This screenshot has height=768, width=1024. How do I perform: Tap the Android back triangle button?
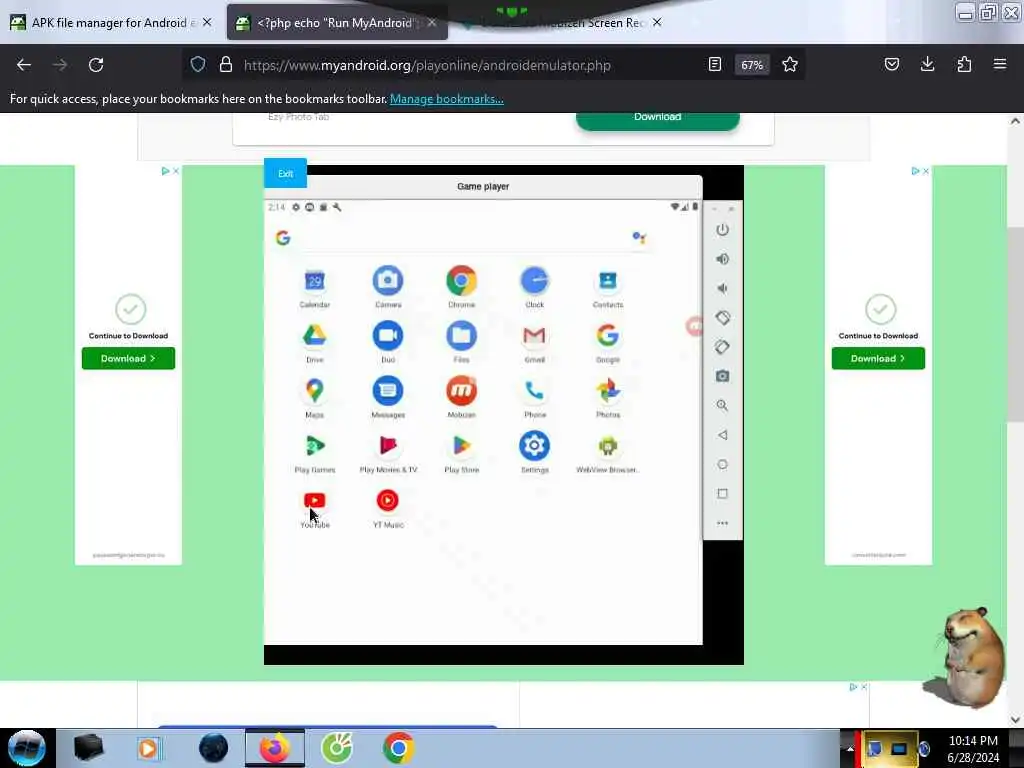722,435
